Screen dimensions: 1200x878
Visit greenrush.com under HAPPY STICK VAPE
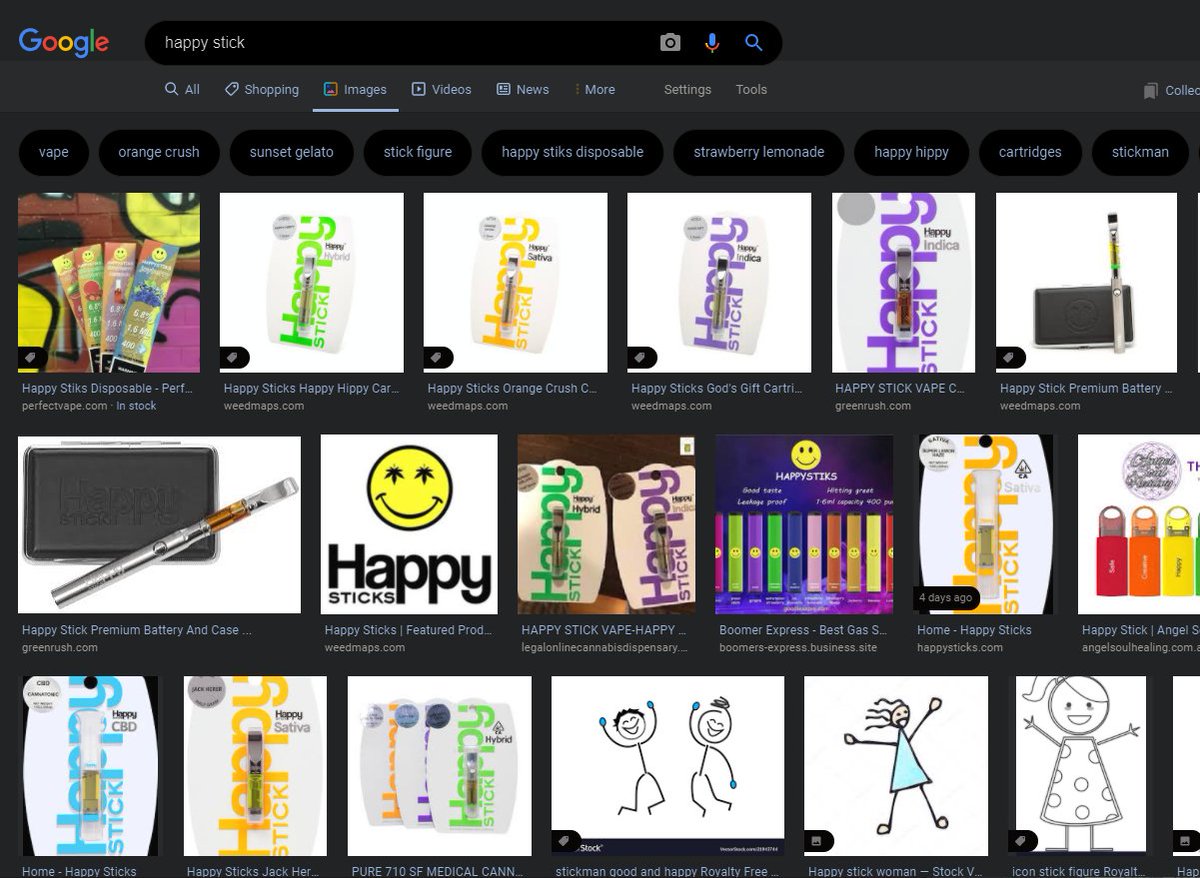[873, 406]
